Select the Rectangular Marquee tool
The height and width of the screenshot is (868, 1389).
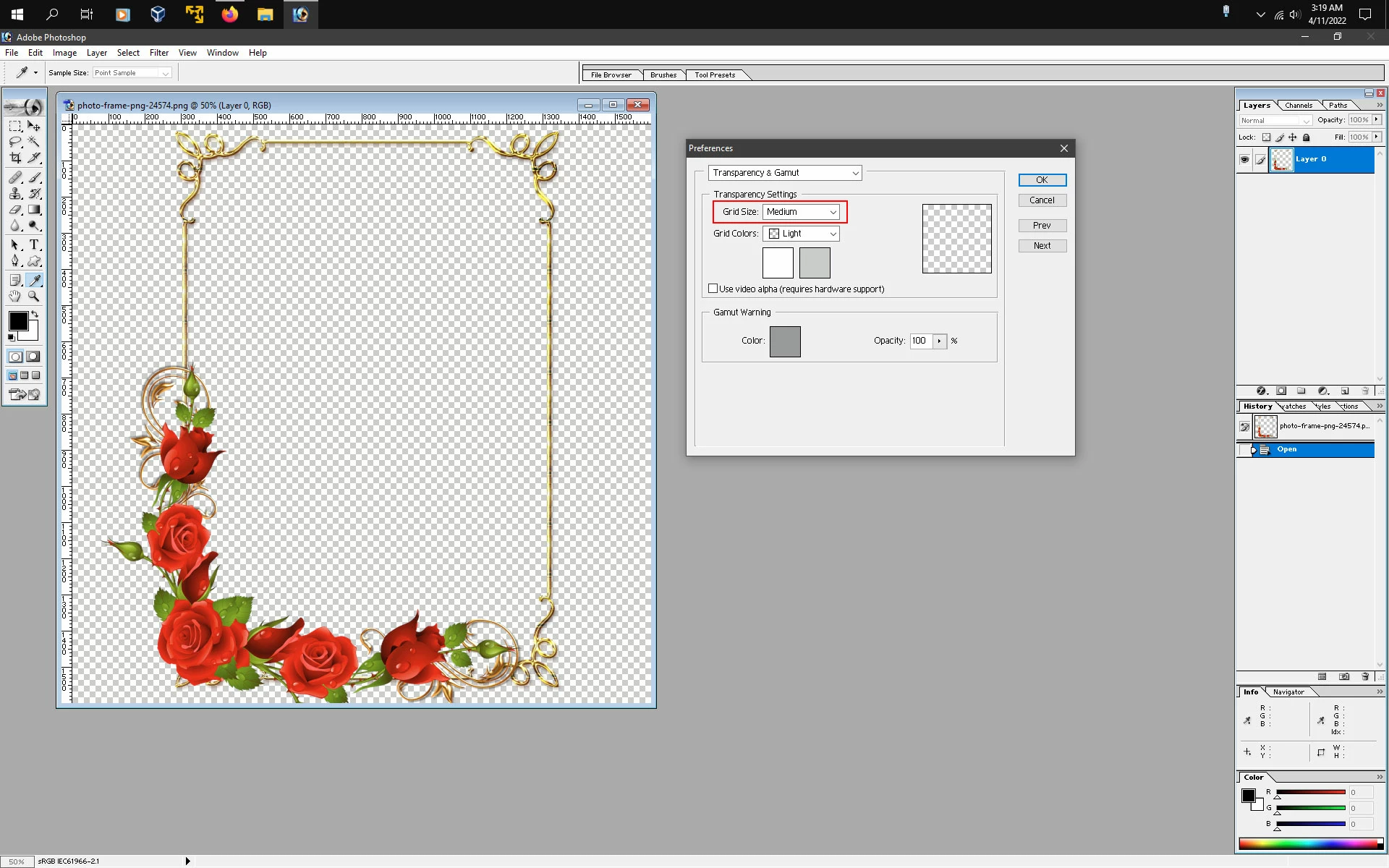tap(14, 126)
